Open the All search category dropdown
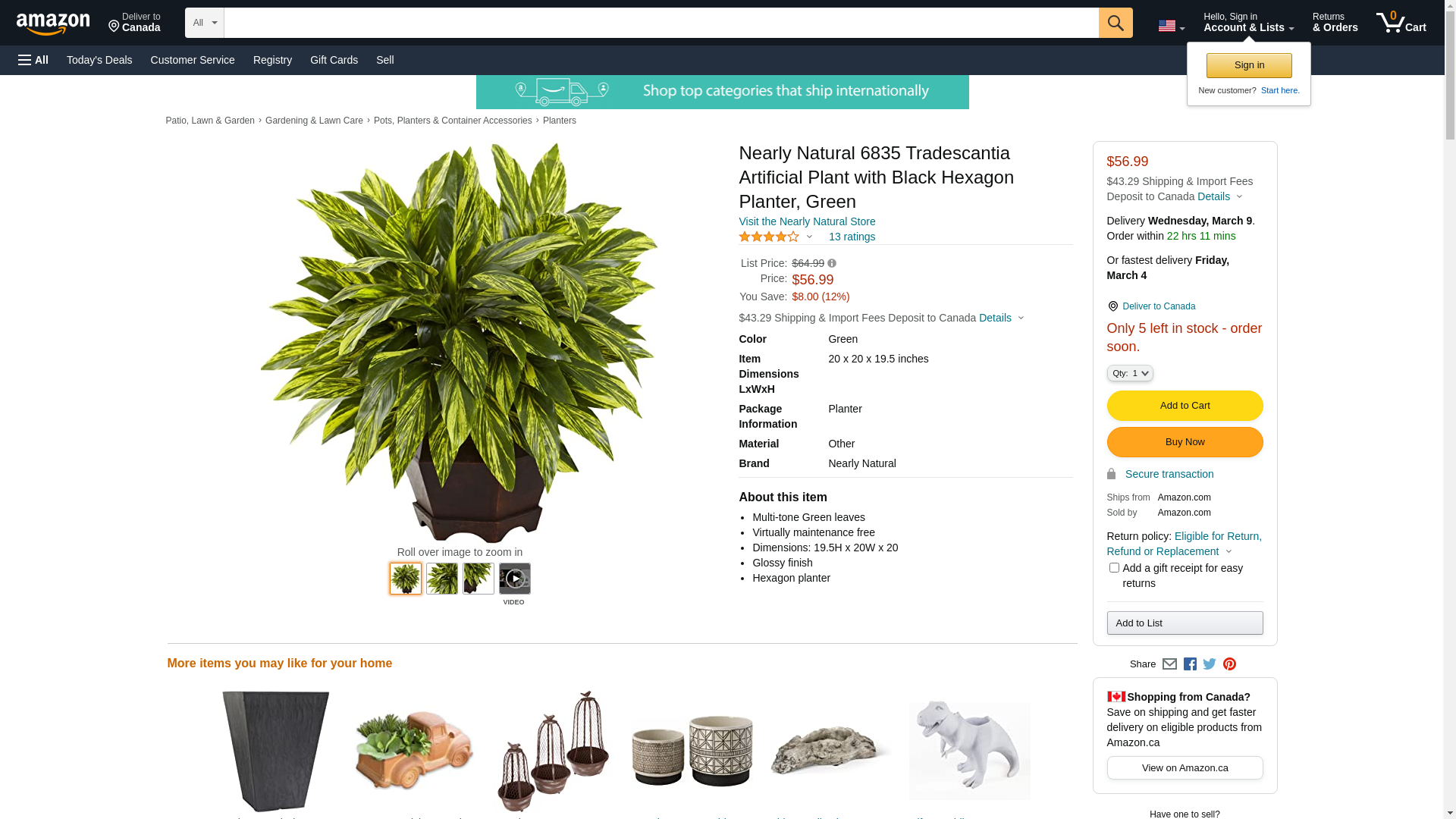This screenshot has height=819, width=1456. [205, 23]
